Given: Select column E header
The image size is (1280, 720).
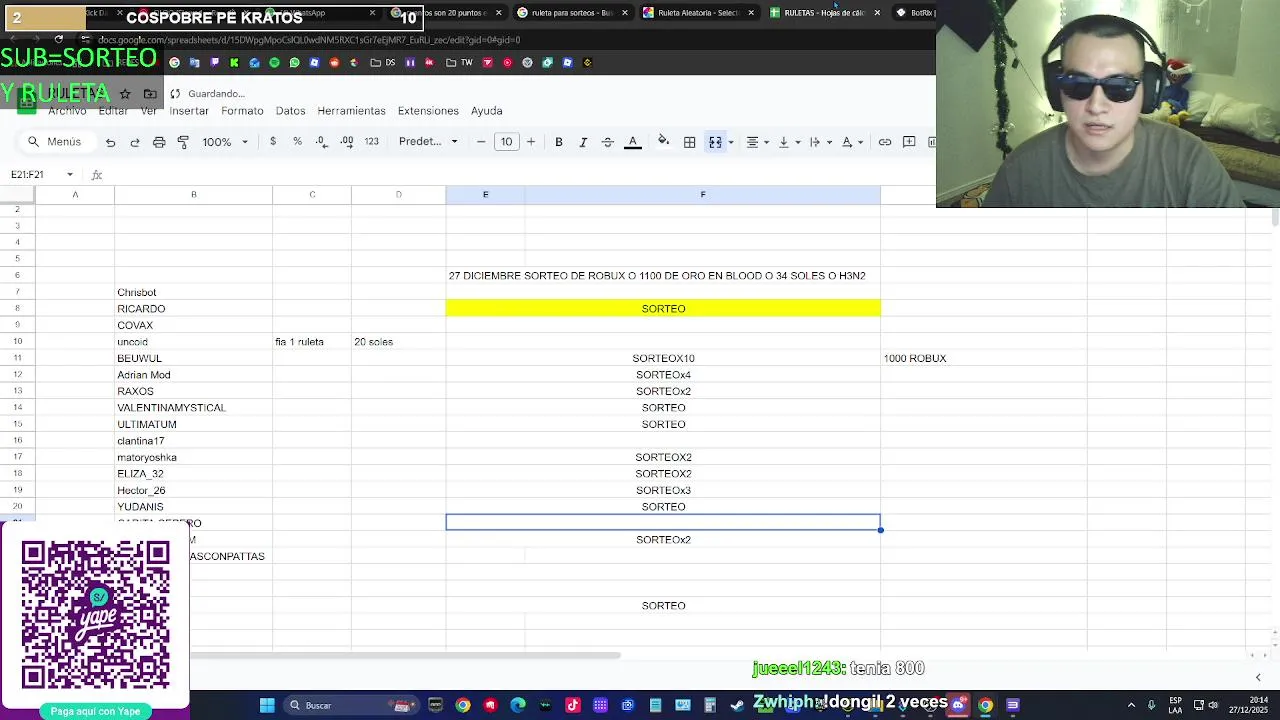Looking at the screenshot, I should (x=485, y=195).
